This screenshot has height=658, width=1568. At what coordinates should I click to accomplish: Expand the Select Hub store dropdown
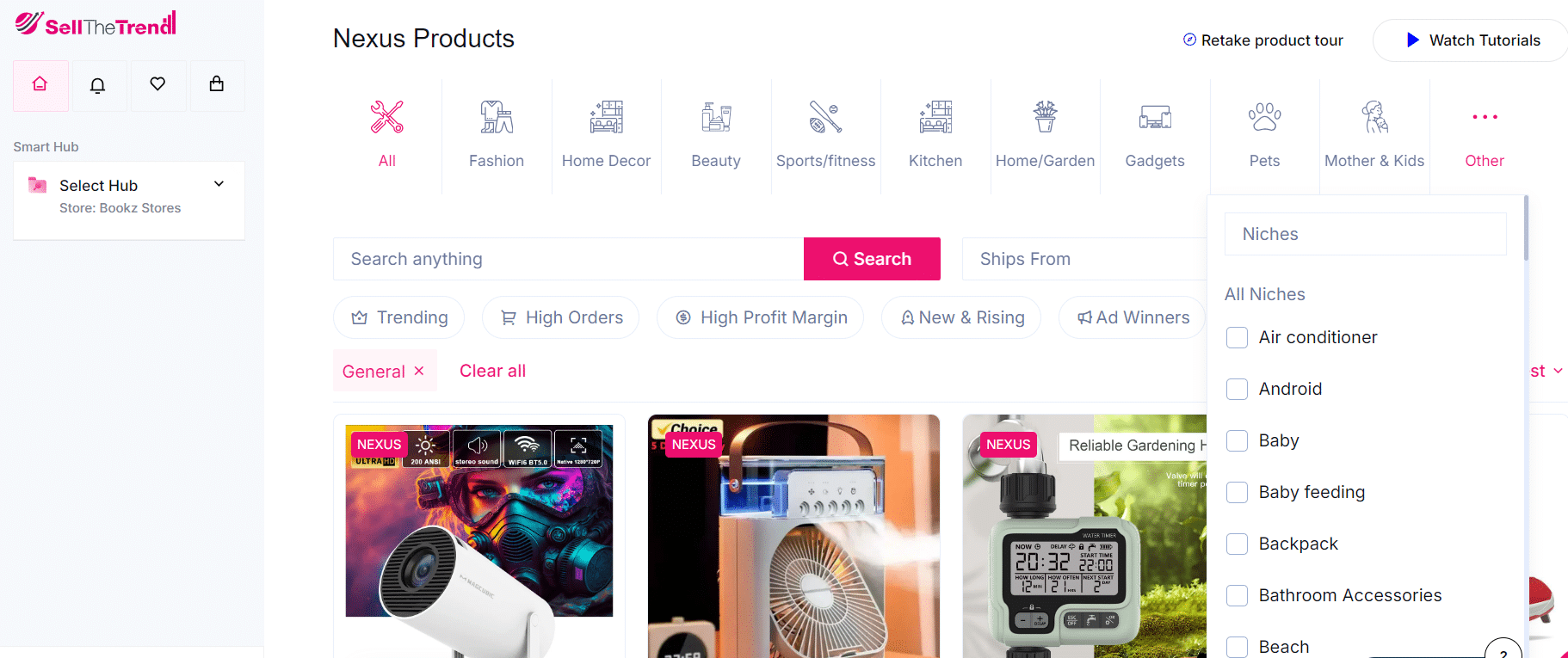(219, 184)
